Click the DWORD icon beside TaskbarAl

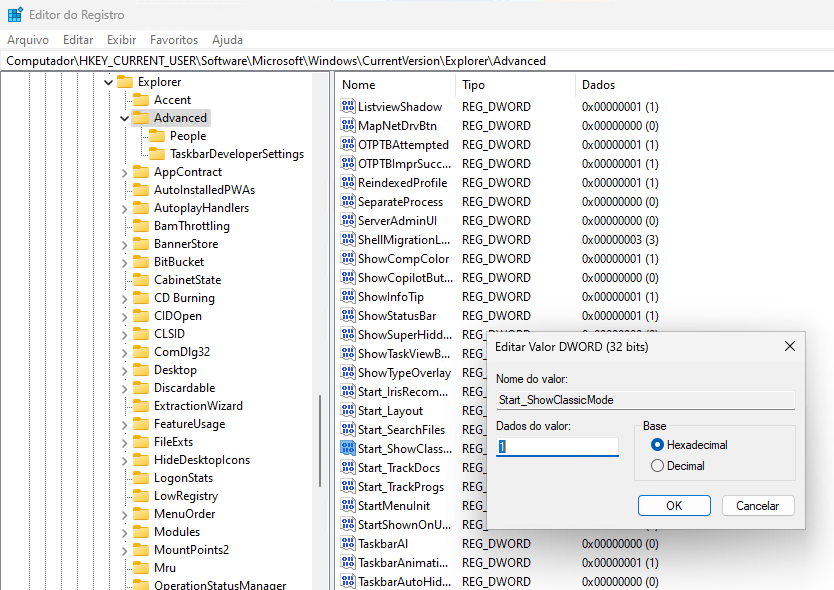pyautogui.click(x=348, y=544)
